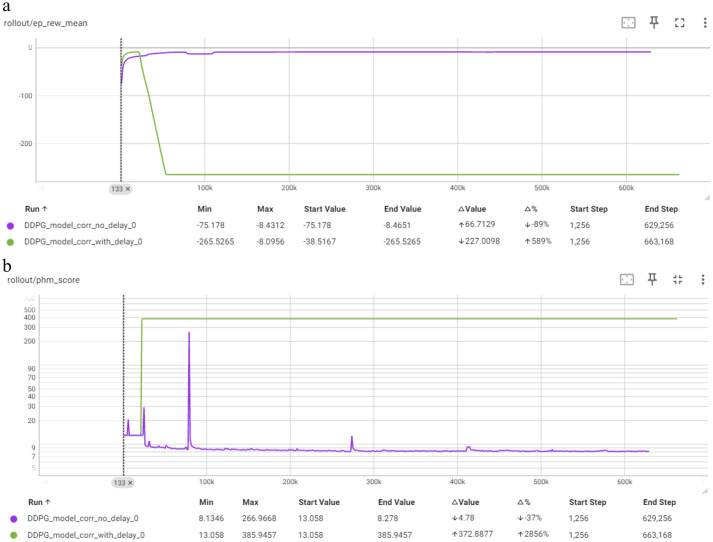Click the Max column header in top table
713x542 pixels.
265,209
